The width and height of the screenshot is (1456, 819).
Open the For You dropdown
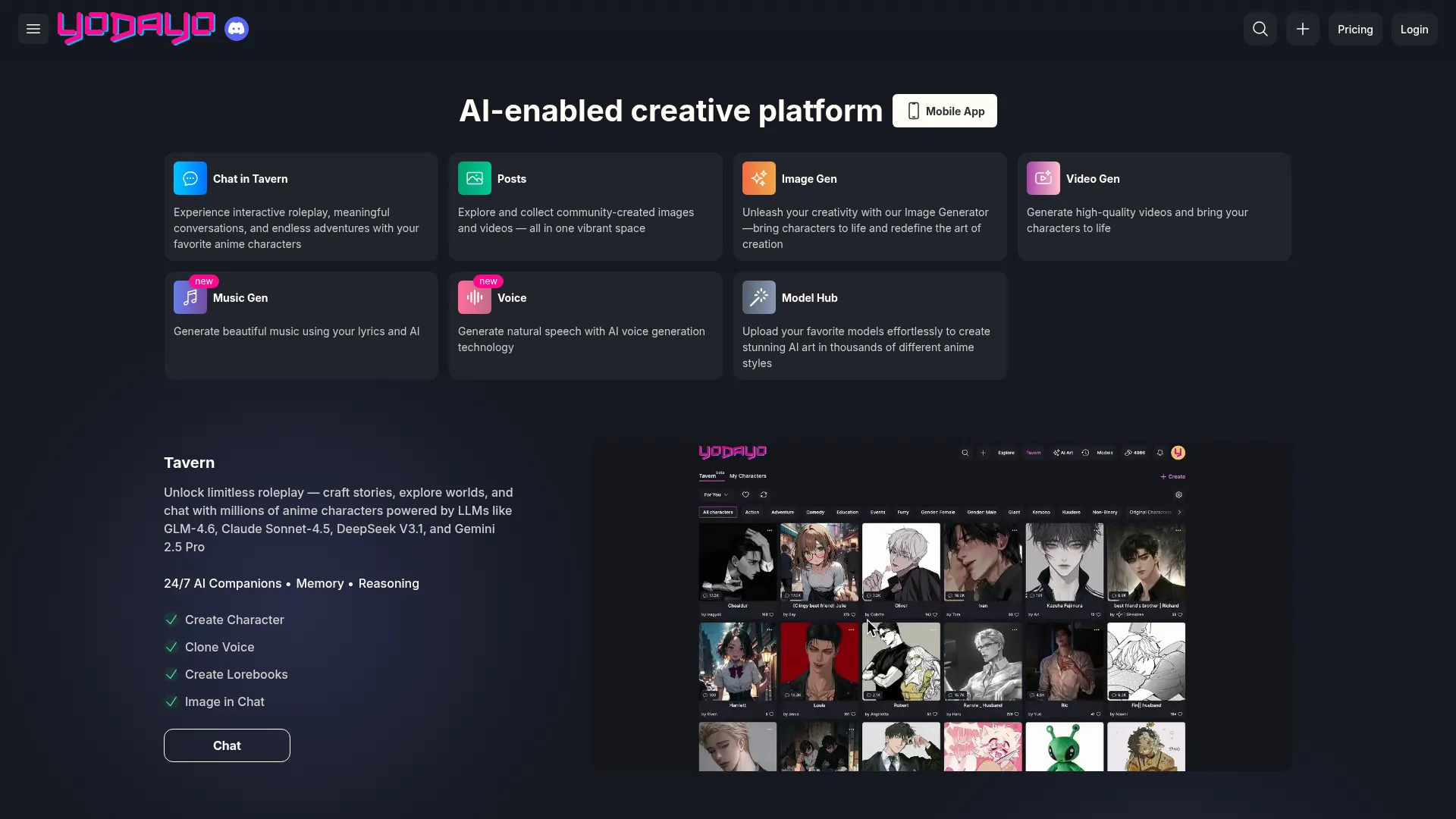(715, 494)
